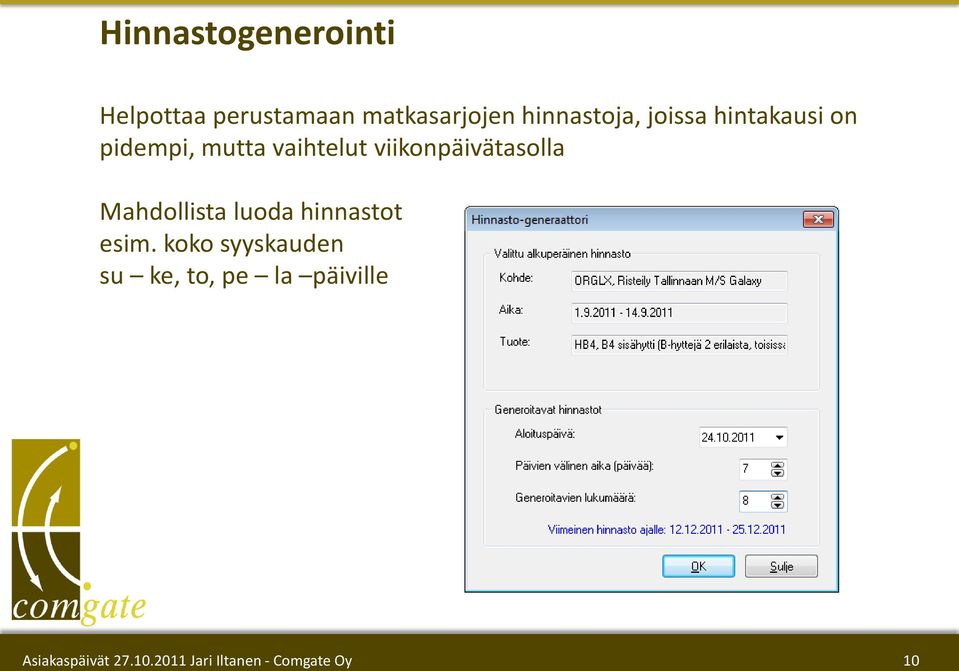Viewport: 959px width, 671px height.
Task: Click the Generoitavien lukumäärä value field
Action: (755, 501)
